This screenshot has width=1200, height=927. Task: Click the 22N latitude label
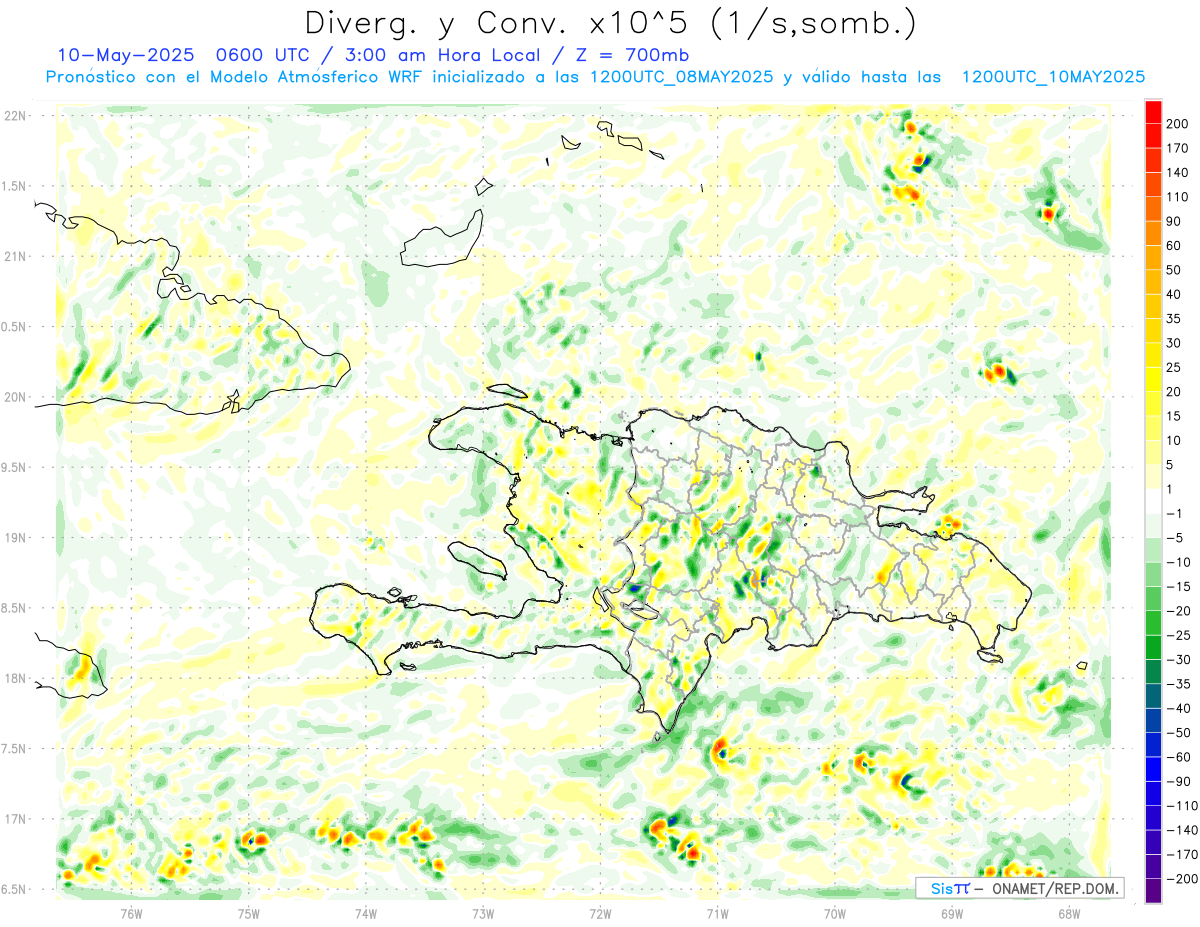15,116
